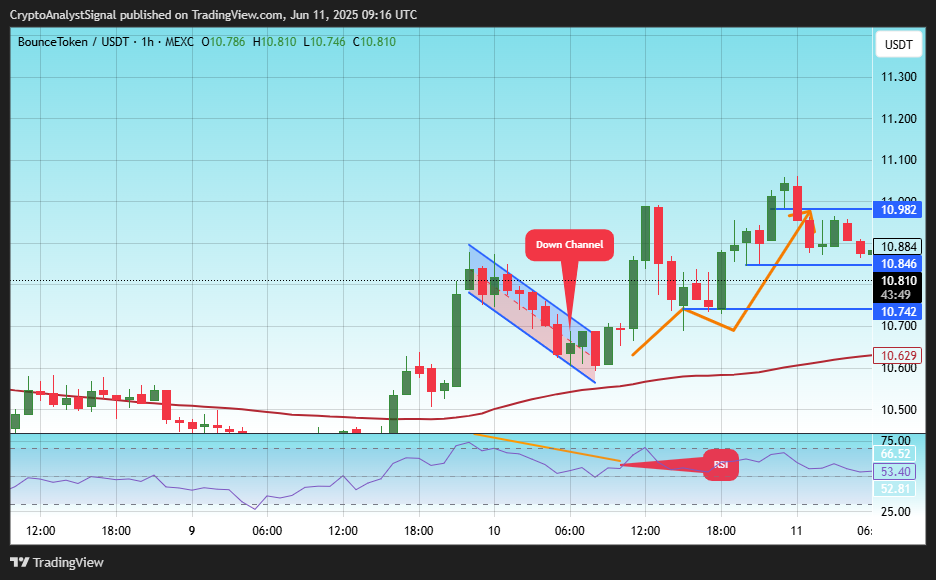Click the 52.81 RSI value label
The image size is (936, 580).
895,489
